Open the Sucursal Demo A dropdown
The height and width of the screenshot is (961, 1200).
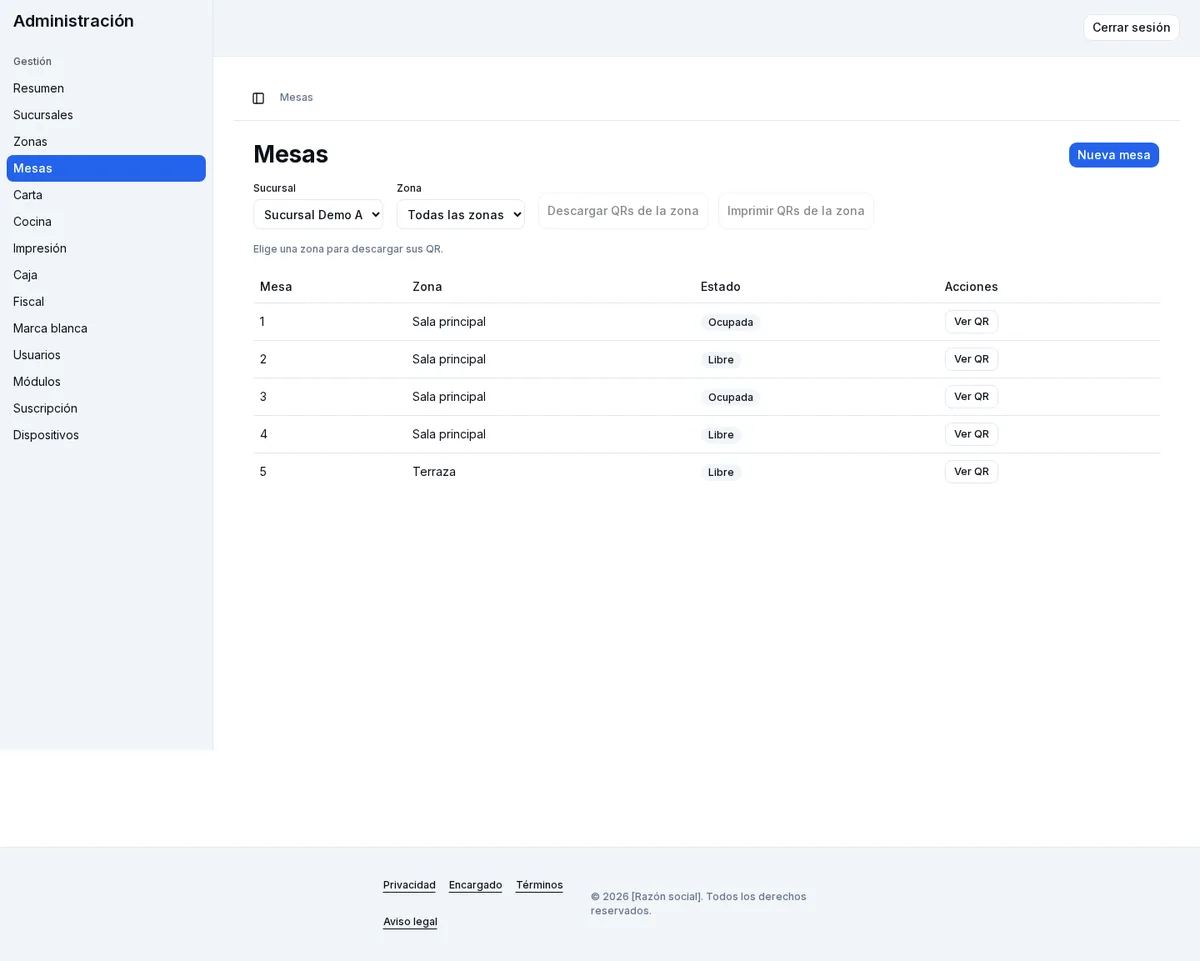pyautogui.click(x=318, y=214)
